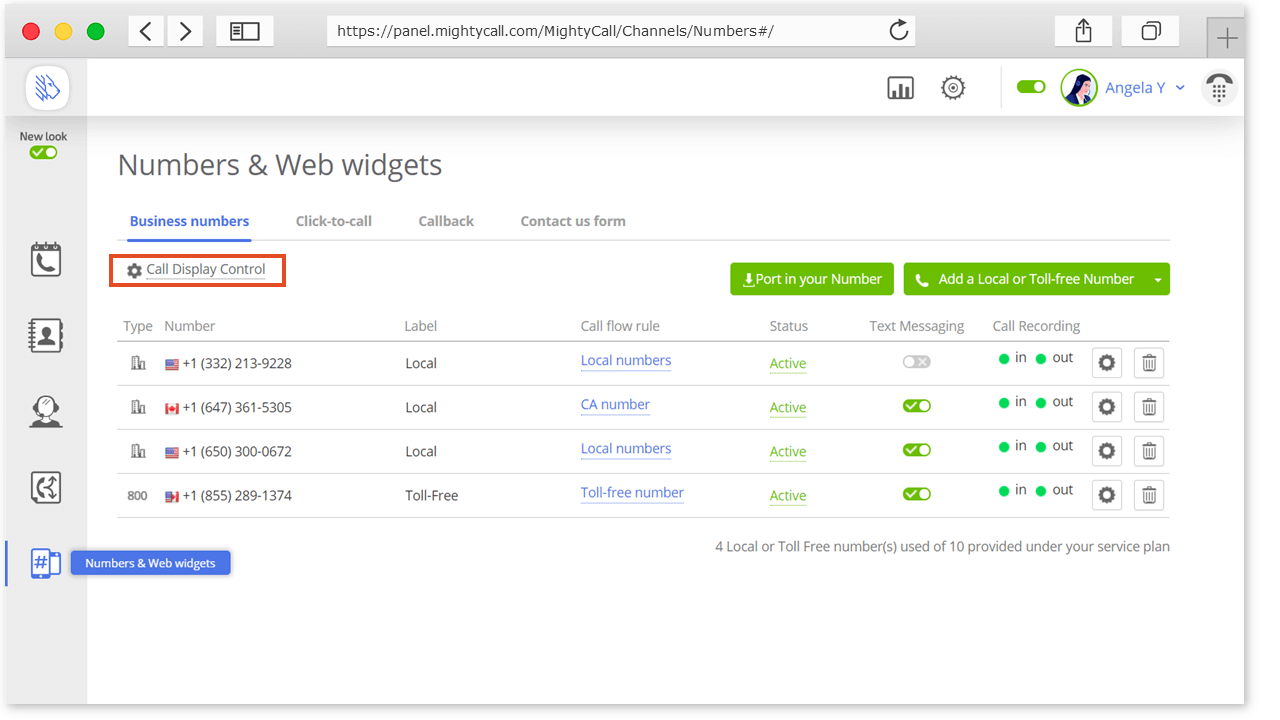Screen dimensions: 1280x720
Task: Go forward with browser forward arrow
Action: click(185, 31)
